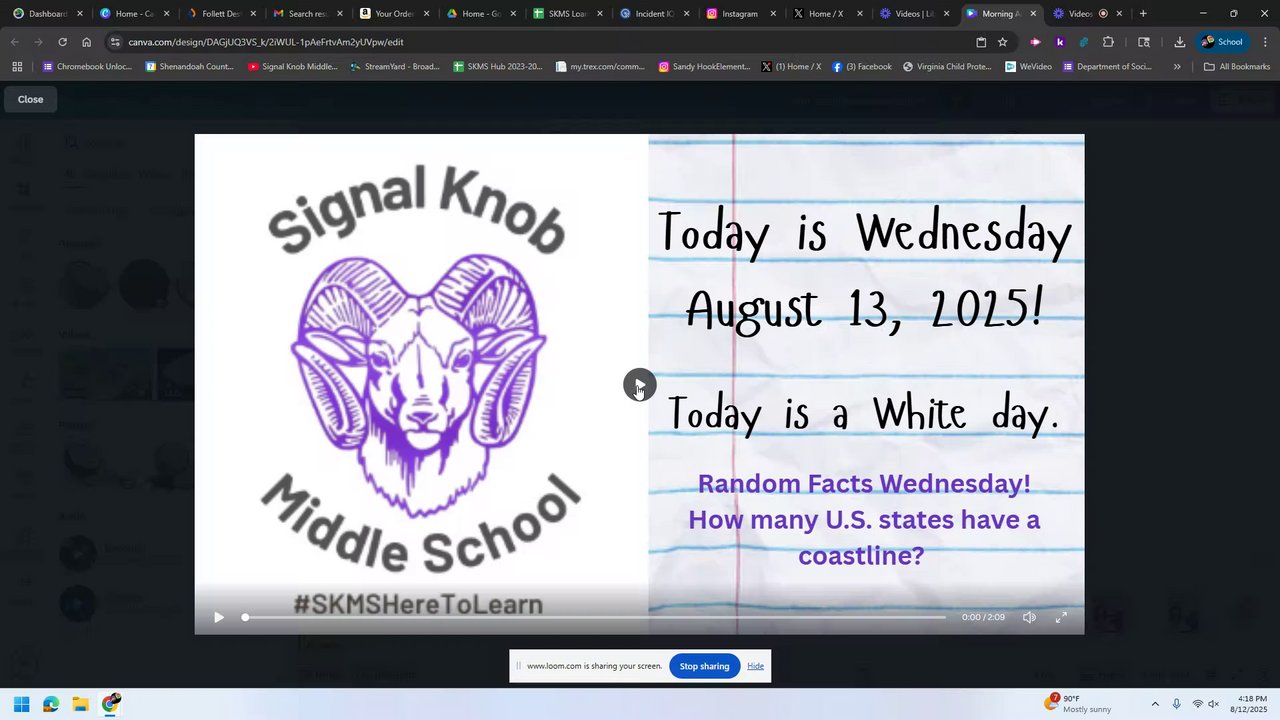The width and height of the screenshot is (1280, 720).
Task: Open the taskbar muted volume icon
Action: coord(1214,704)
